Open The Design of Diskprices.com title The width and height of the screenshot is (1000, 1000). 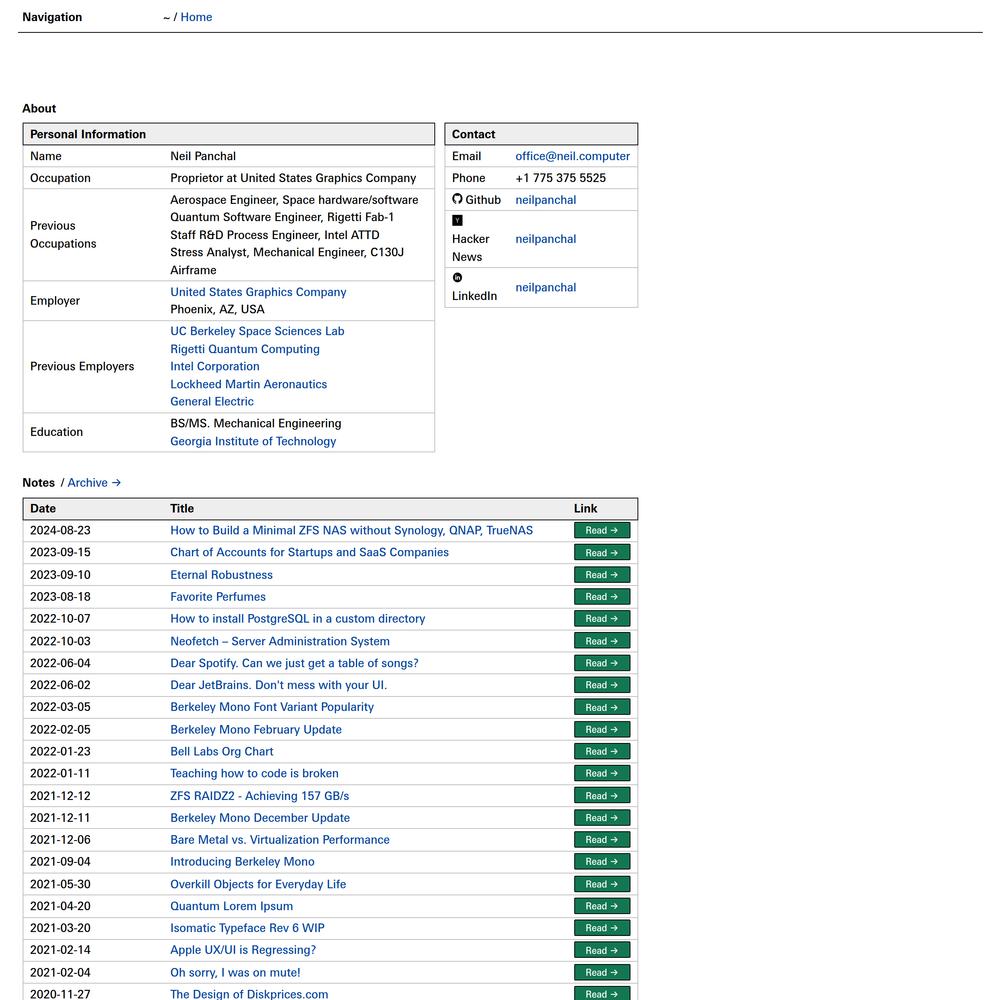[249, 994]
